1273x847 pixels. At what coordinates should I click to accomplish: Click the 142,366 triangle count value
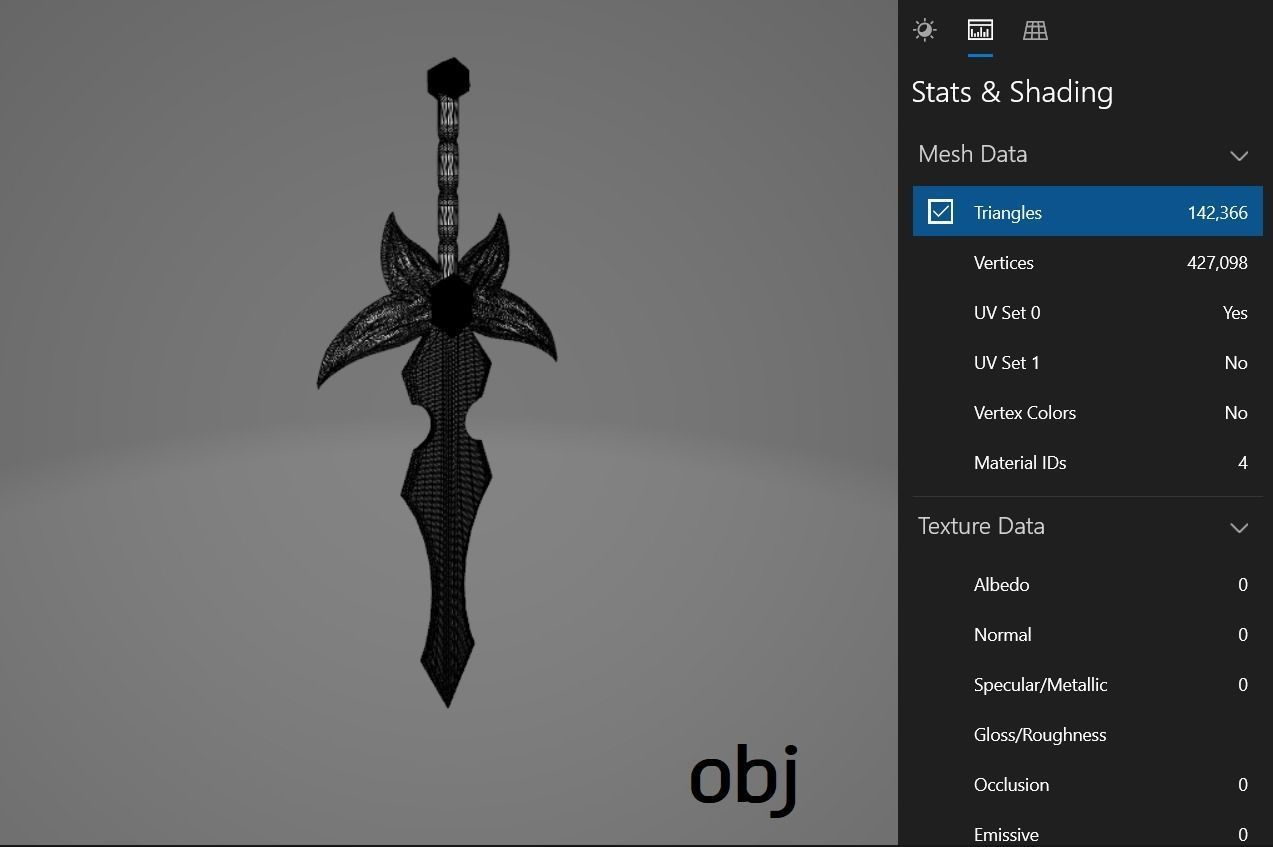1217,212
